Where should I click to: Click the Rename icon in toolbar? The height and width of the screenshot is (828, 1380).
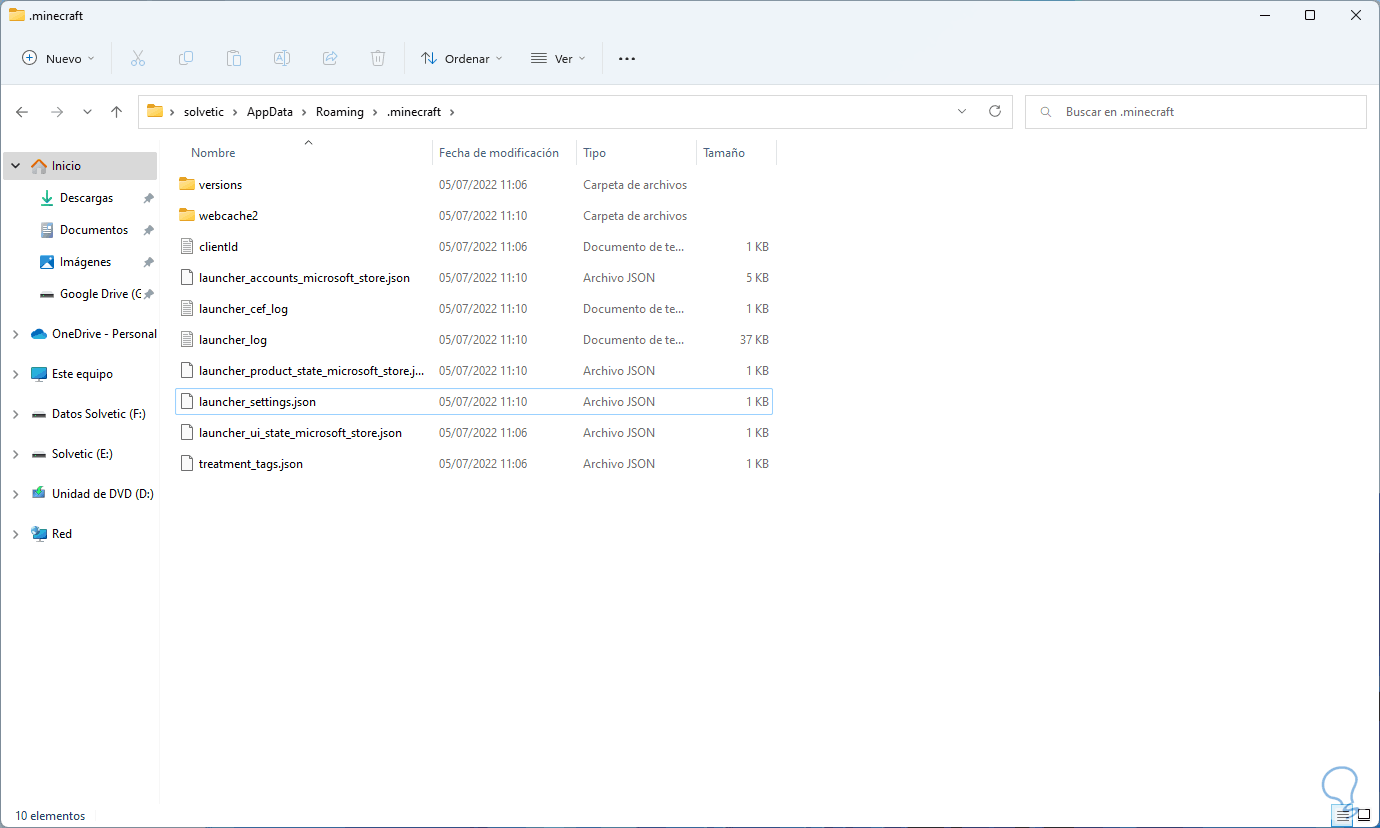tap(282, 59)
